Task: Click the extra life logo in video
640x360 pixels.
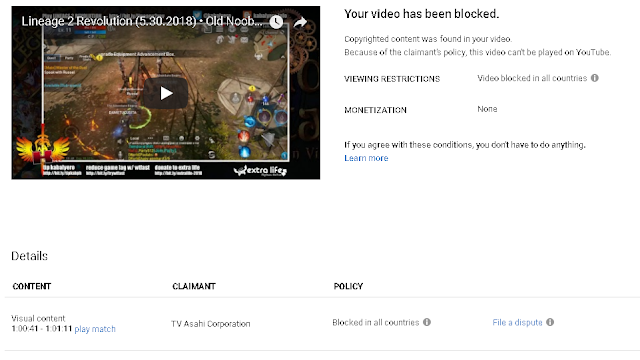Action: (260, 170)
